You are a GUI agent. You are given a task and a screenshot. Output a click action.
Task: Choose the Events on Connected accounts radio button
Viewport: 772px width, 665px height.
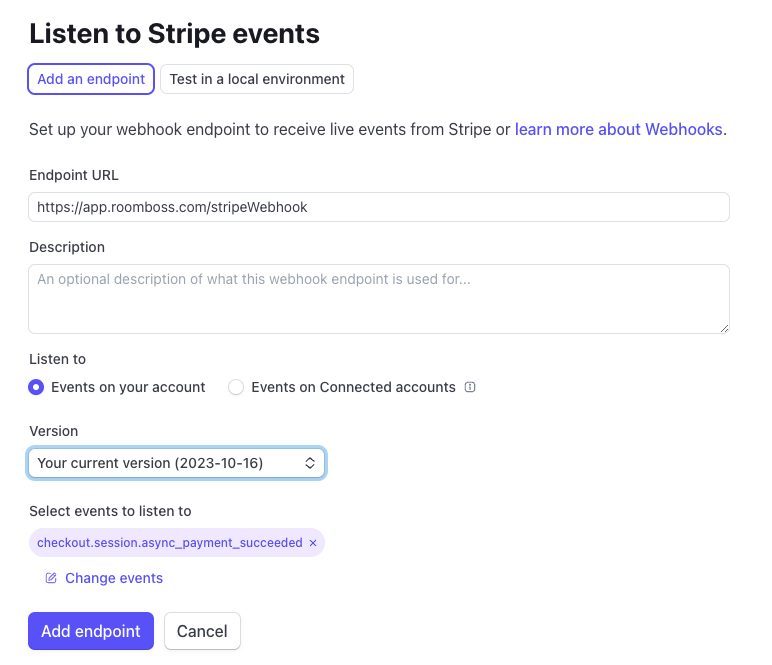pyautogui.click(x=236, y=387)
